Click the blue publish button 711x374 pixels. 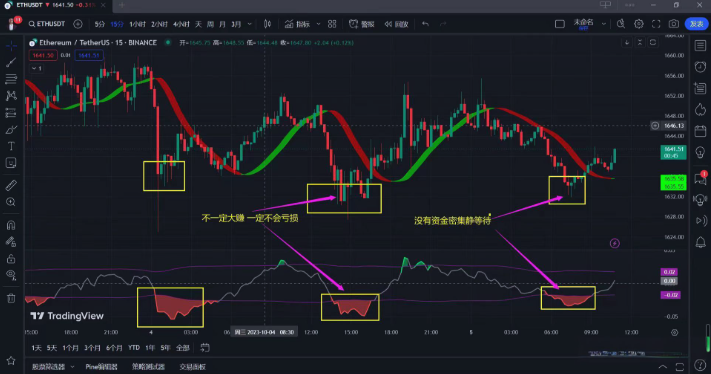pos(696,24)
